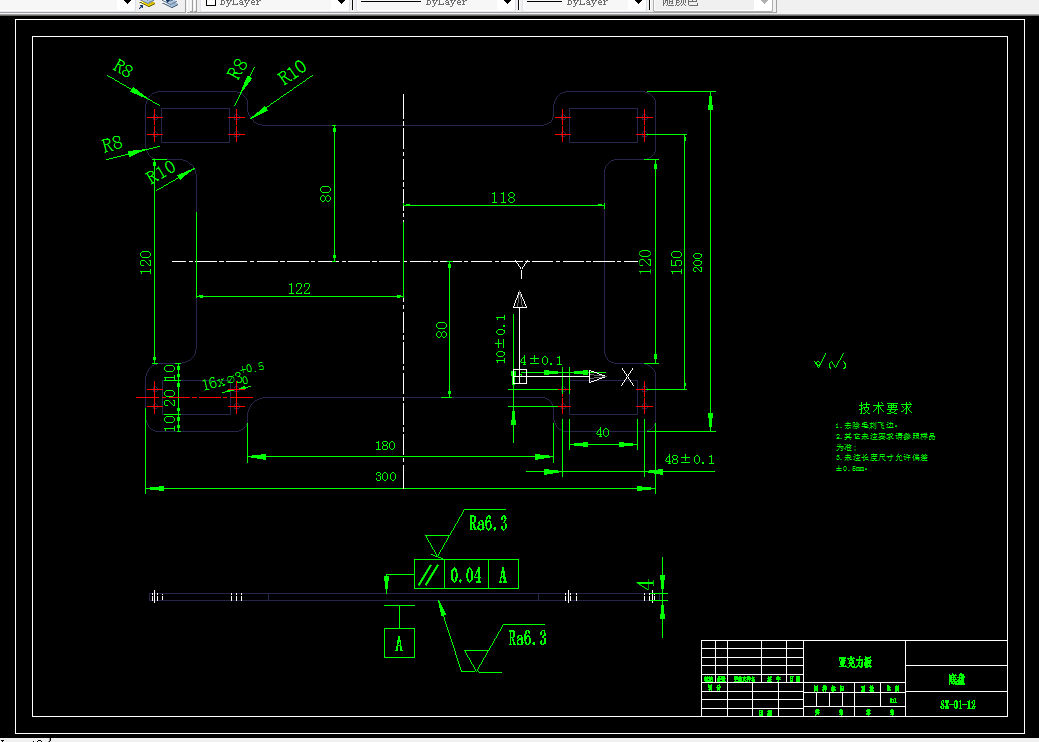Pick the lower Ra6.3 surface roughness triangle
Image resolution: width=1039 pixels, height=742 pixels.
[476, 661]
